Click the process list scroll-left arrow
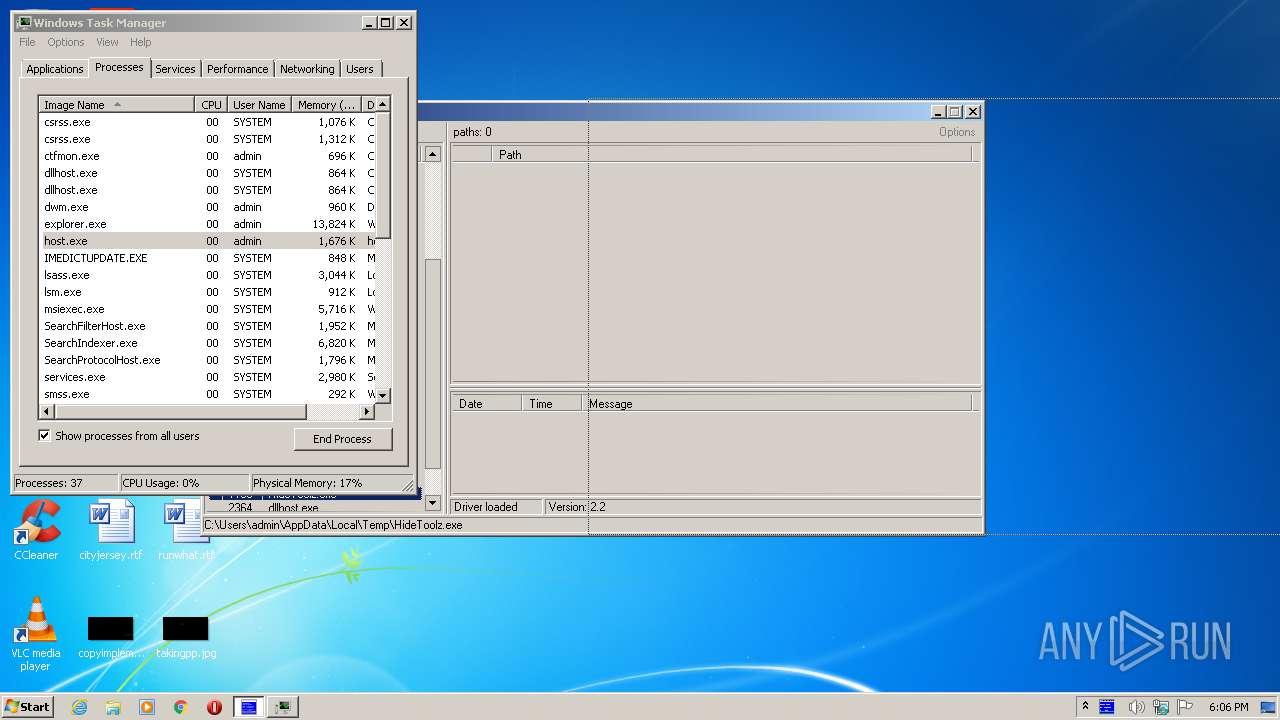 [46, 411]
